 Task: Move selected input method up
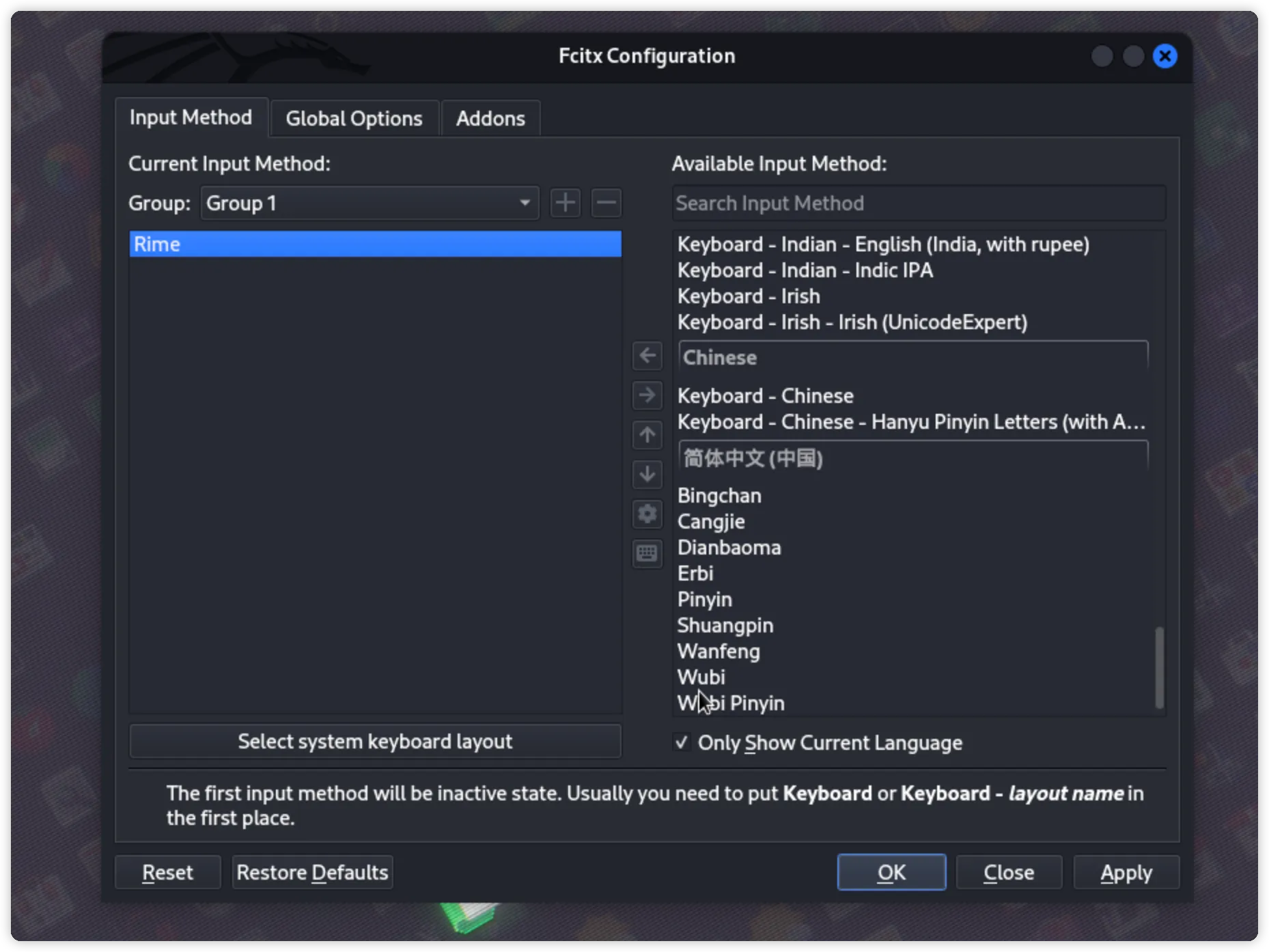647,435
